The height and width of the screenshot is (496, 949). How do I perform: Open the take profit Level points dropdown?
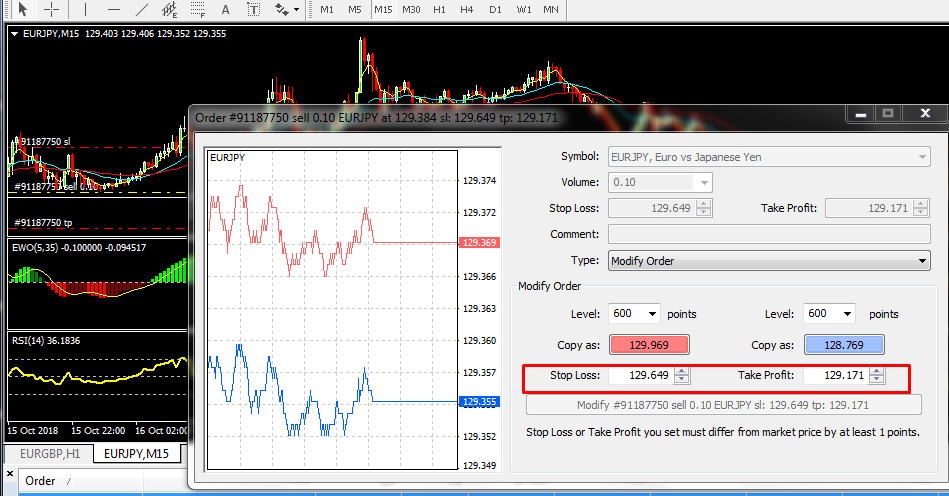pos(847,314)
